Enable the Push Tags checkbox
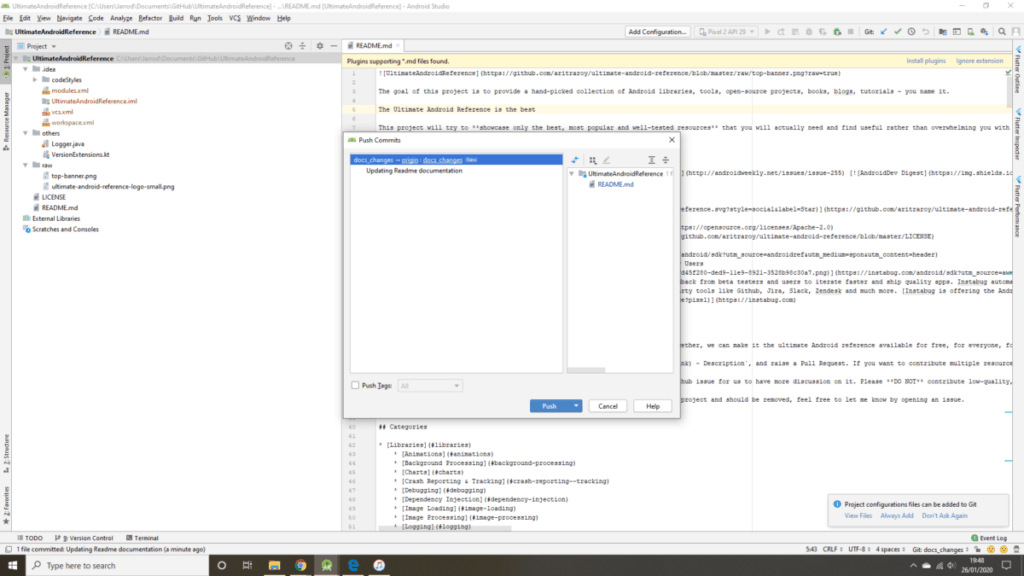Screen dimensions: 1024x576 pyautogui.click(x=355, y=384)
